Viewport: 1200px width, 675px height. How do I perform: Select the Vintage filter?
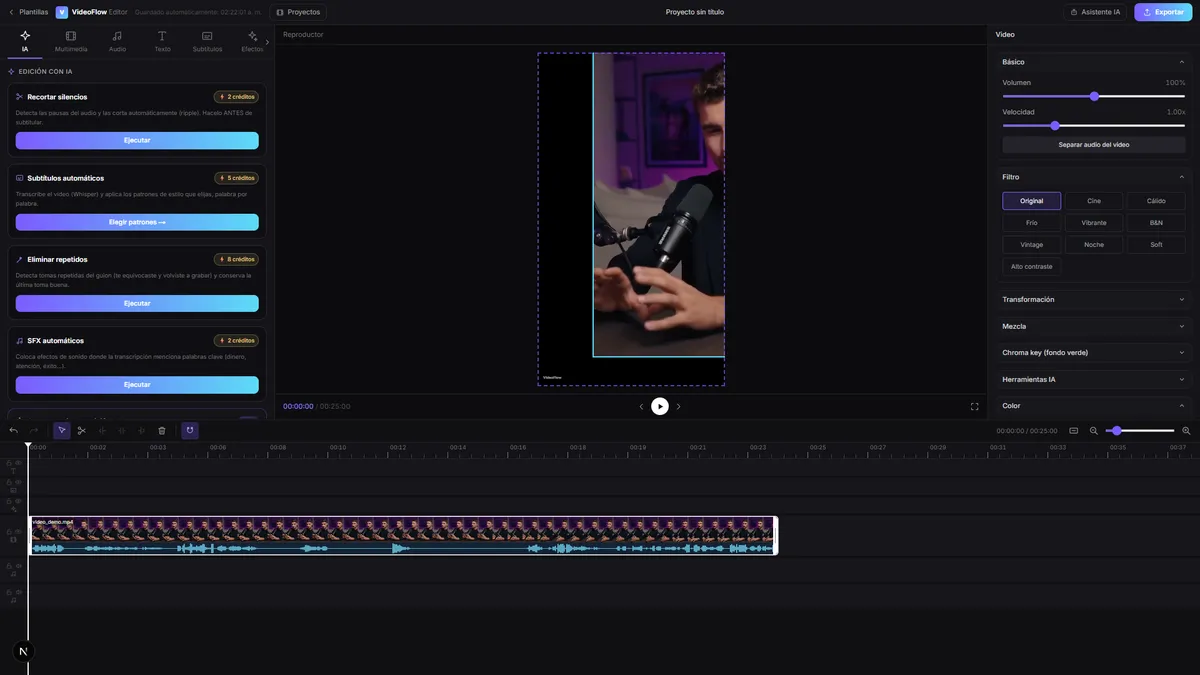click(1032, 245)
